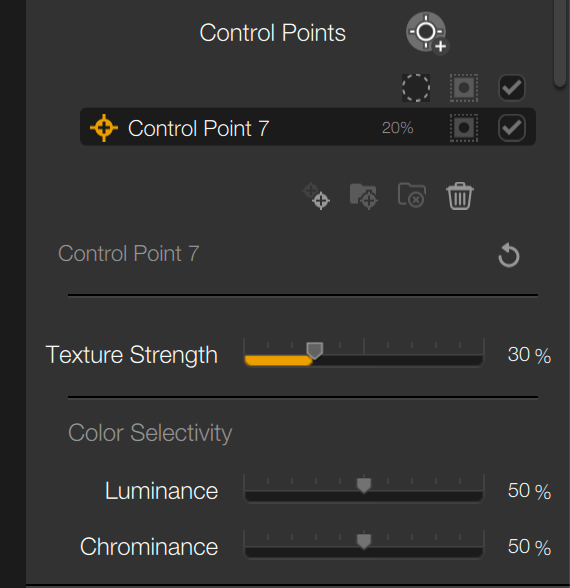Screen dimensions: 570x588
Task: Show masks for all control points
Action: click(x=464, y=88)
